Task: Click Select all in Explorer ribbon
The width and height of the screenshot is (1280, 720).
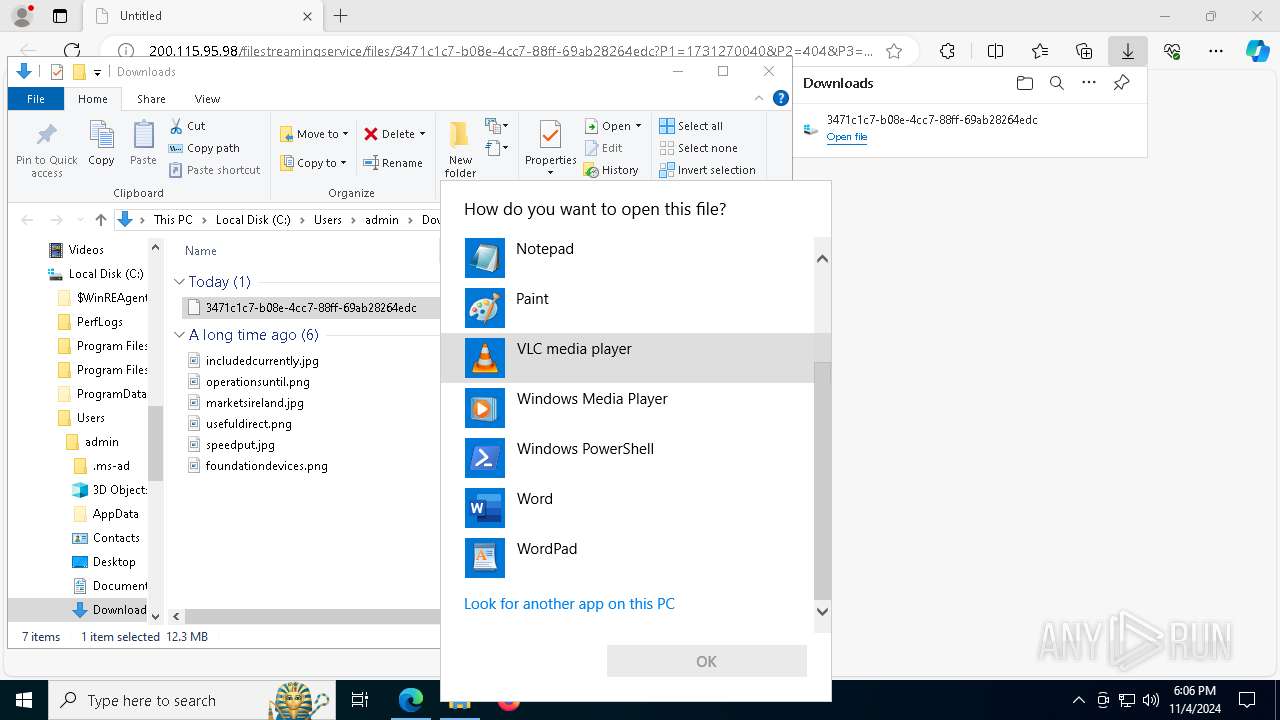Action: (691, 126)
